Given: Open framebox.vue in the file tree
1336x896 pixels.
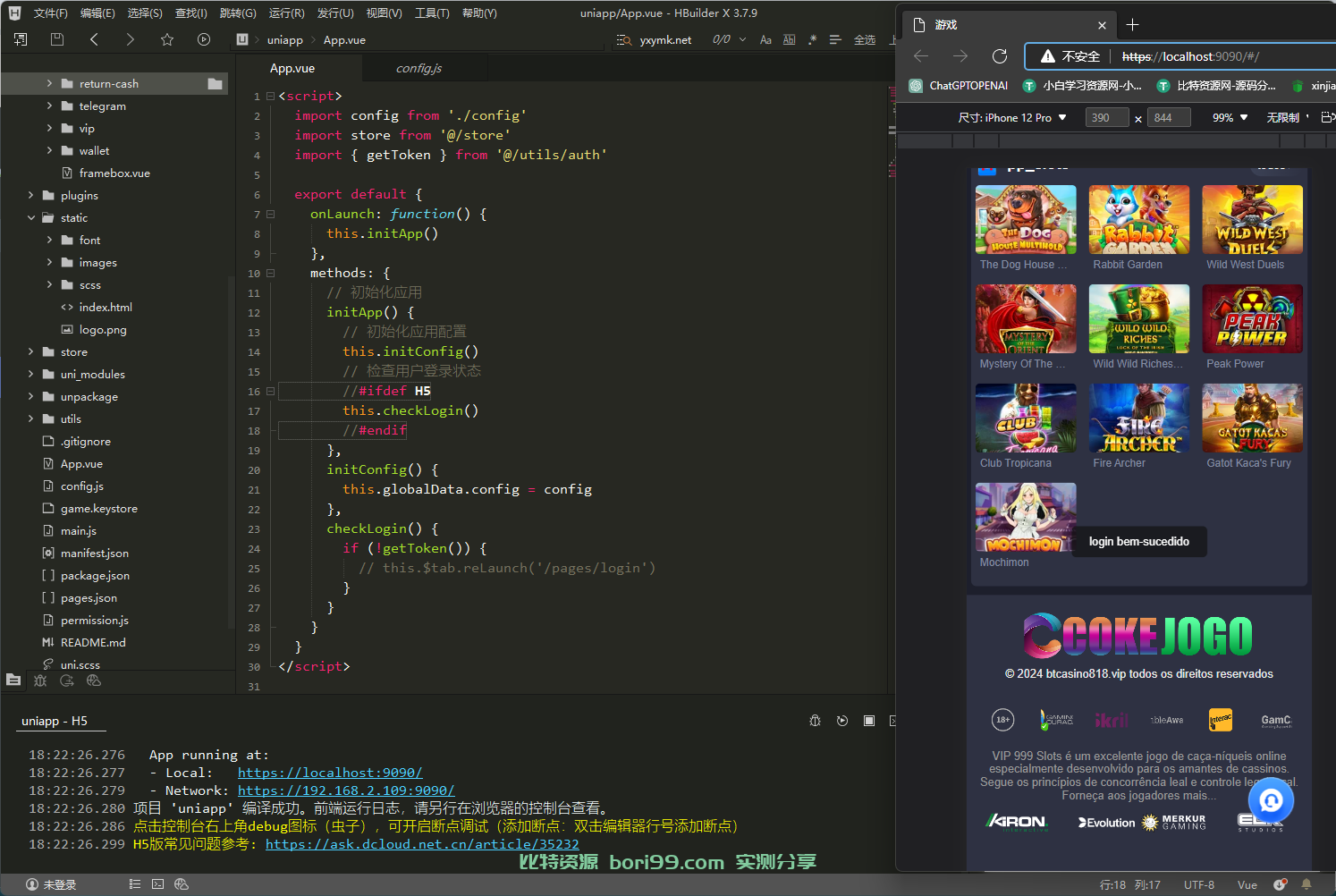Looking at the screenshot, I should click(x=114, y=173).
